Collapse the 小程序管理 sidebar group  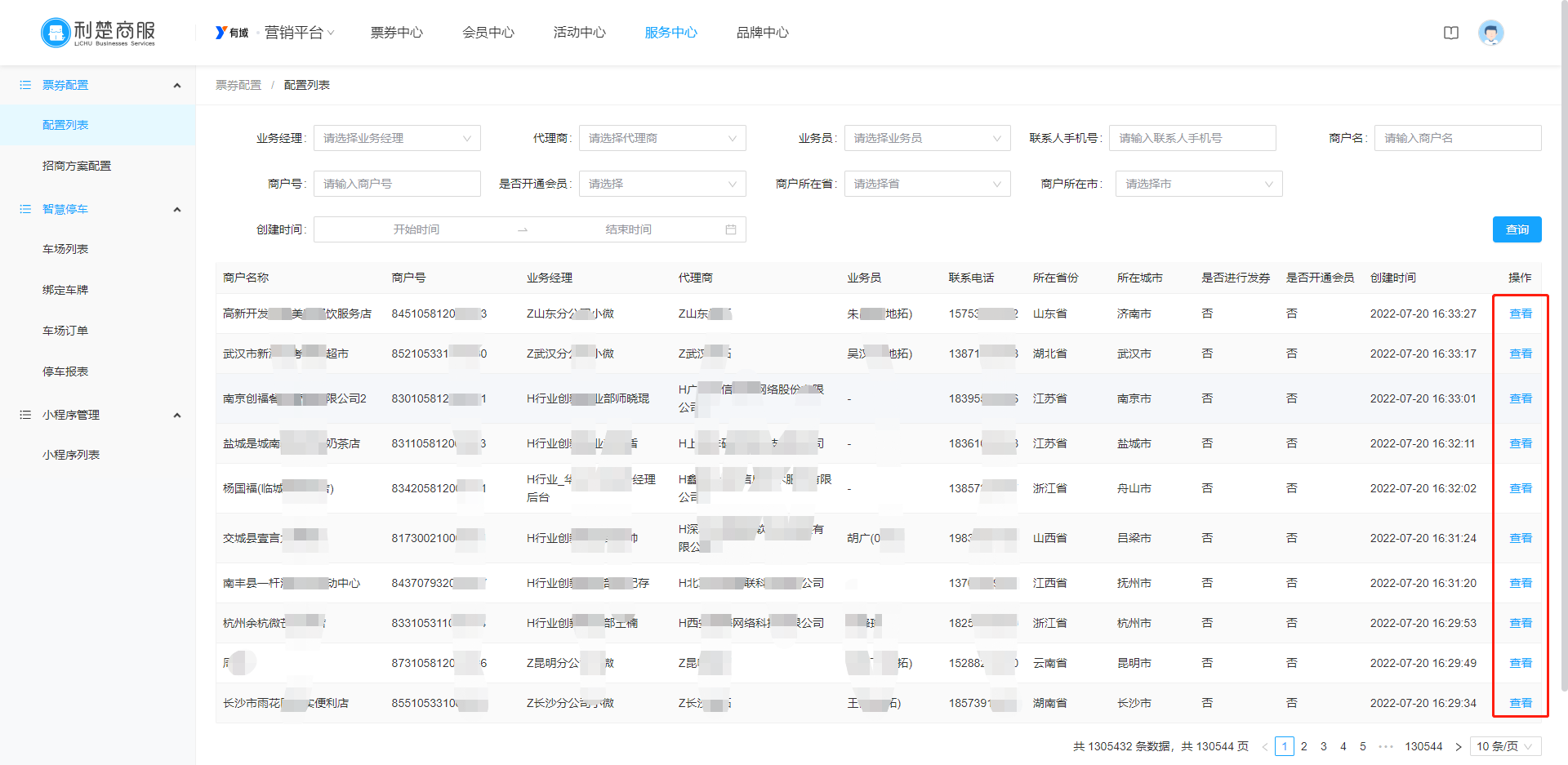177,416
